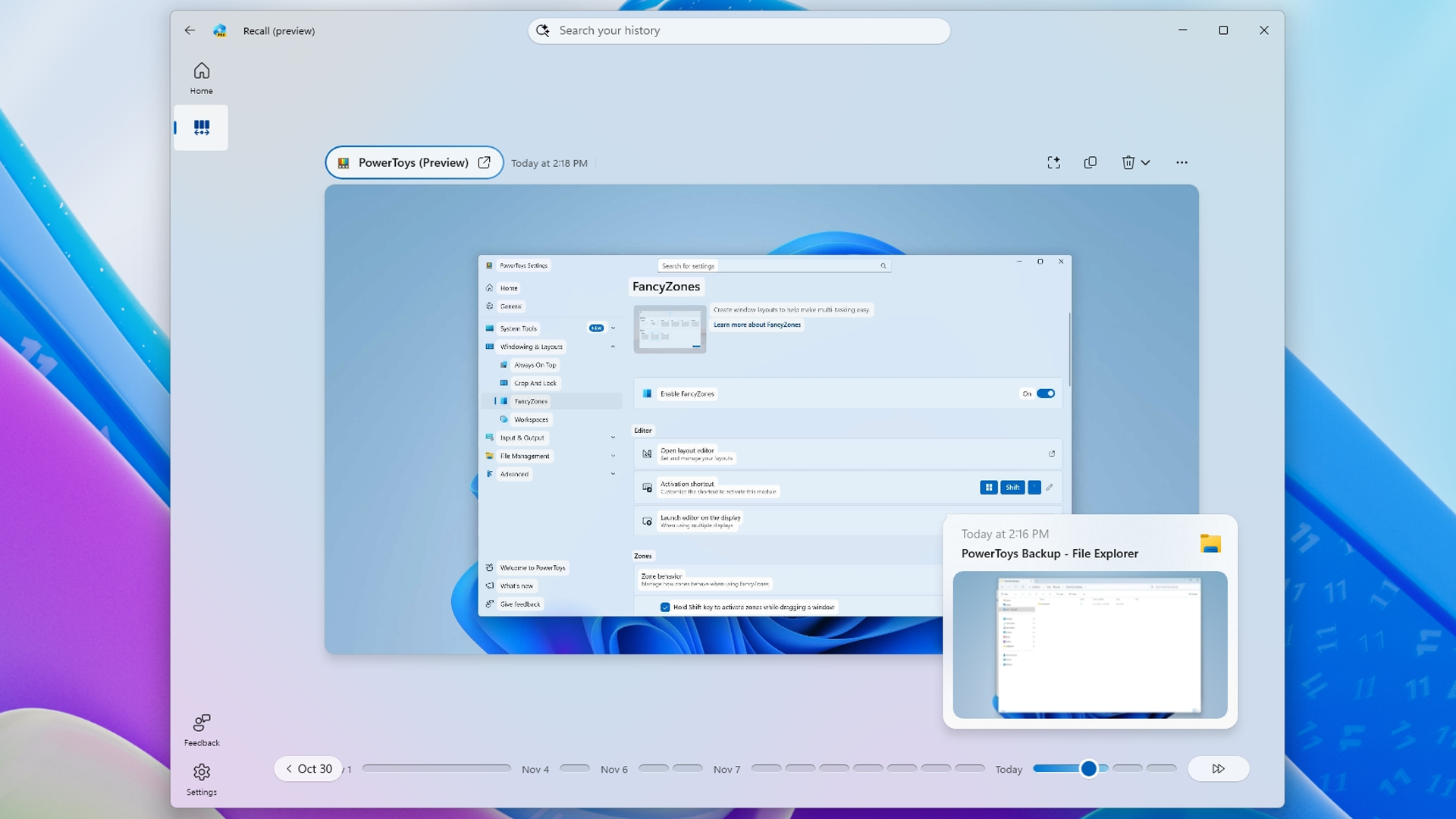
Task: Collapse Windowing & Layouts section
Action: point(613,347)
